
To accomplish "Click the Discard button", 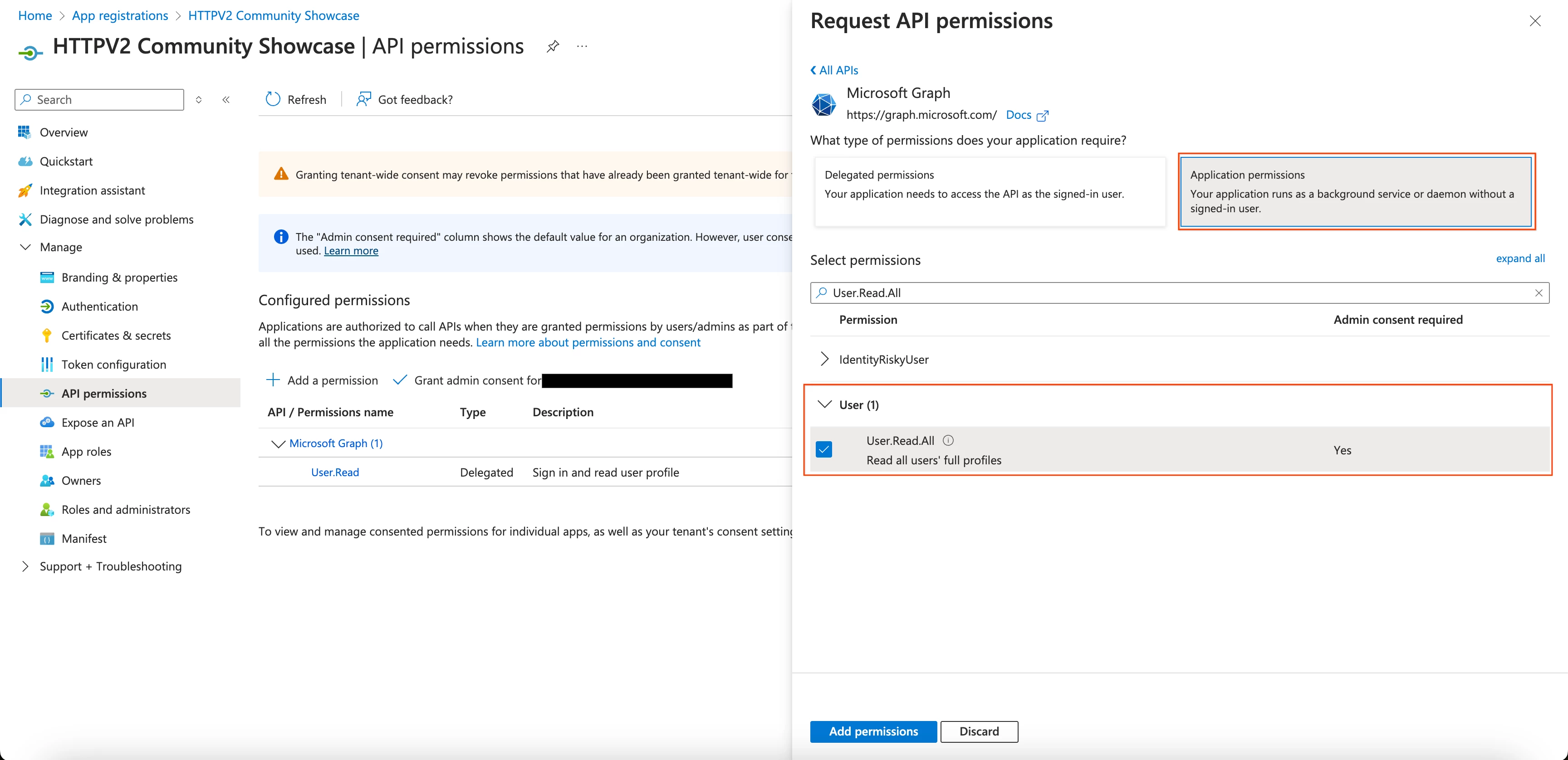I will pyautogui.click(x=979, y=731).
